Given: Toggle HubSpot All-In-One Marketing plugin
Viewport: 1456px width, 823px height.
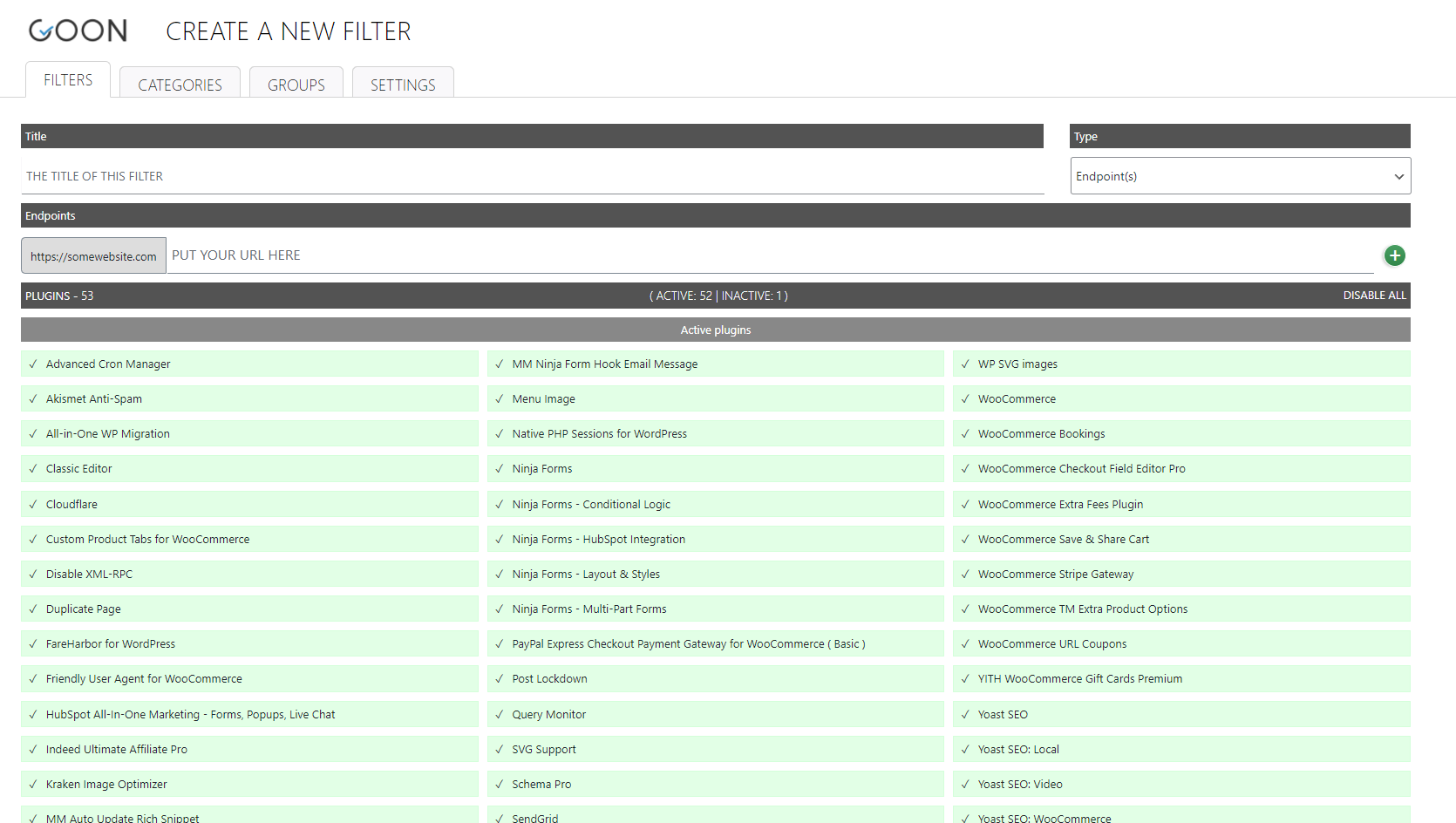Looking at the screenshot, I should tap(249, 715).
